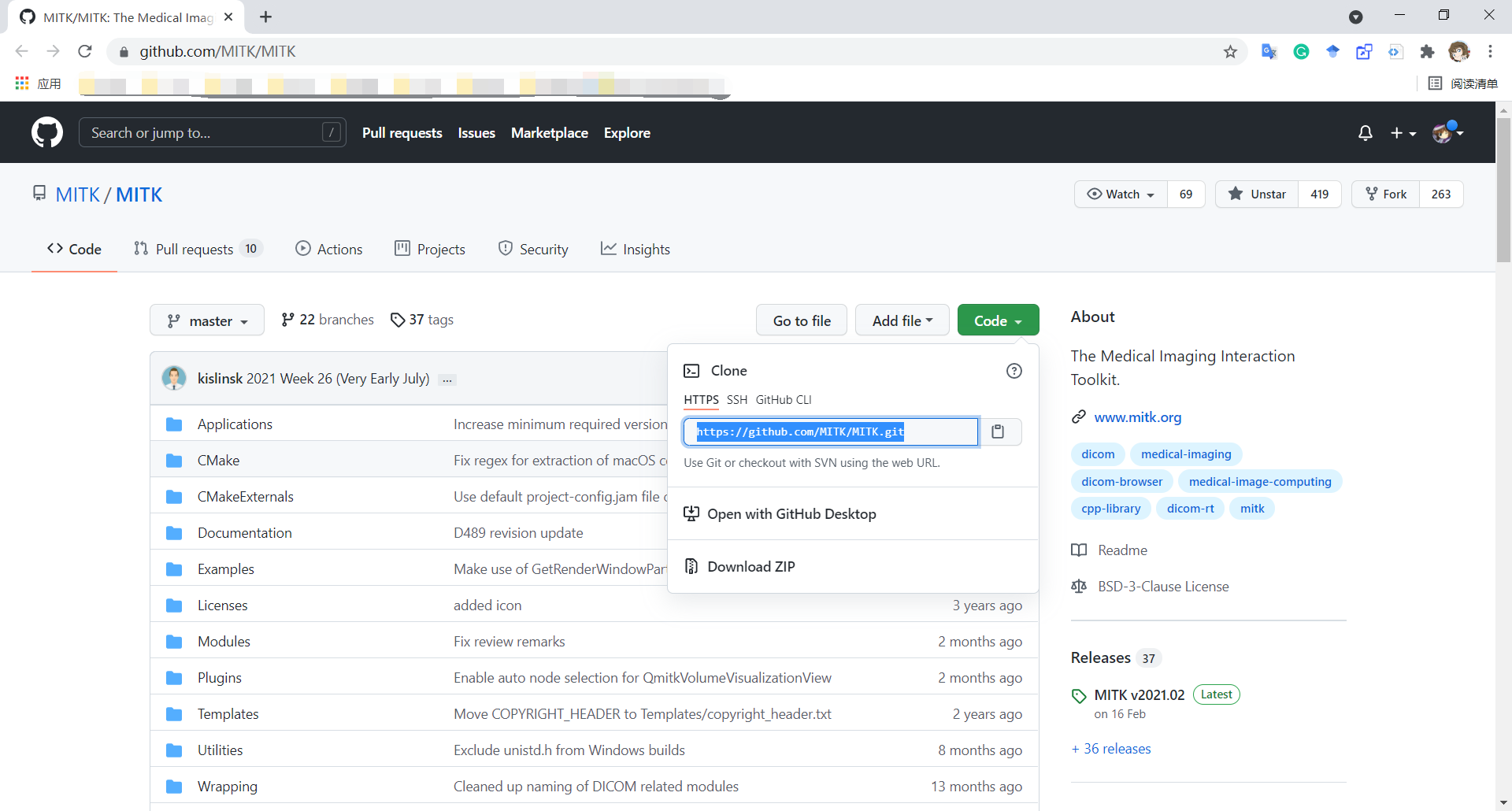Screen dimensions: 1512x811
Task: Toggle the green Code dropdown
Action: pos(998,320)
